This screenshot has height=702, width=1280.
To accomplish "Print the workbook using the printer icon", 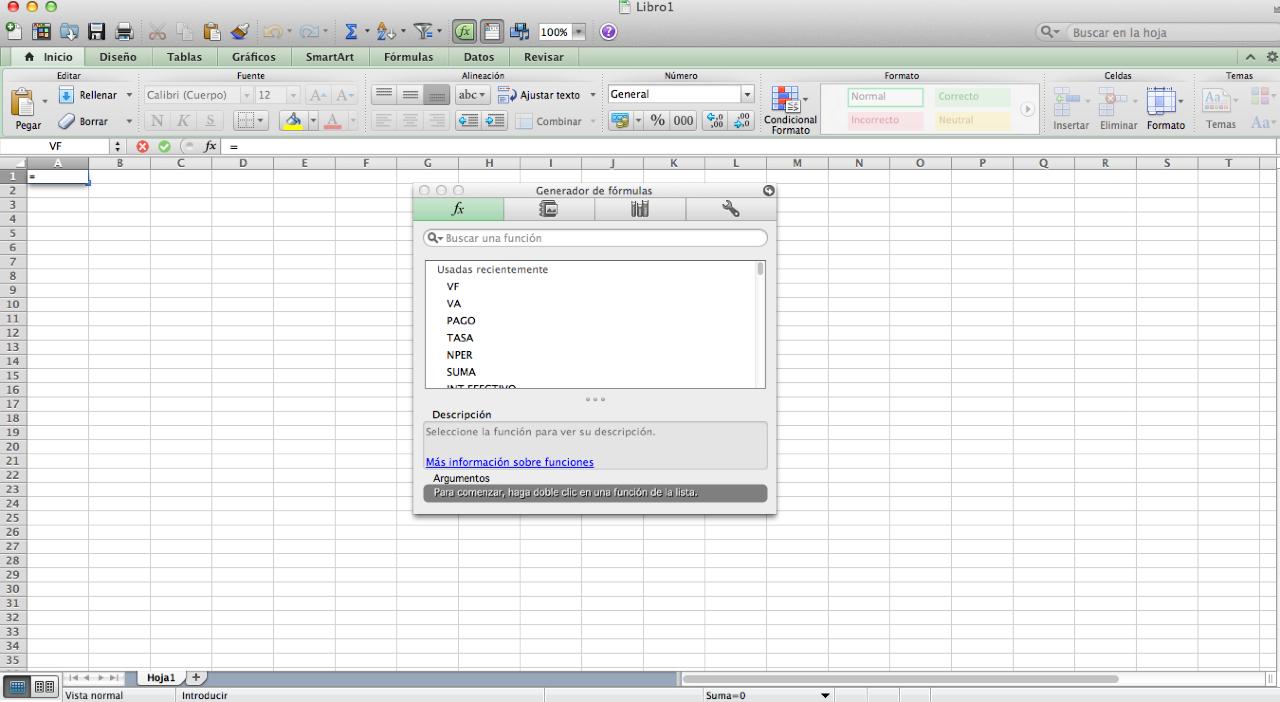I will tap(124, 31).
